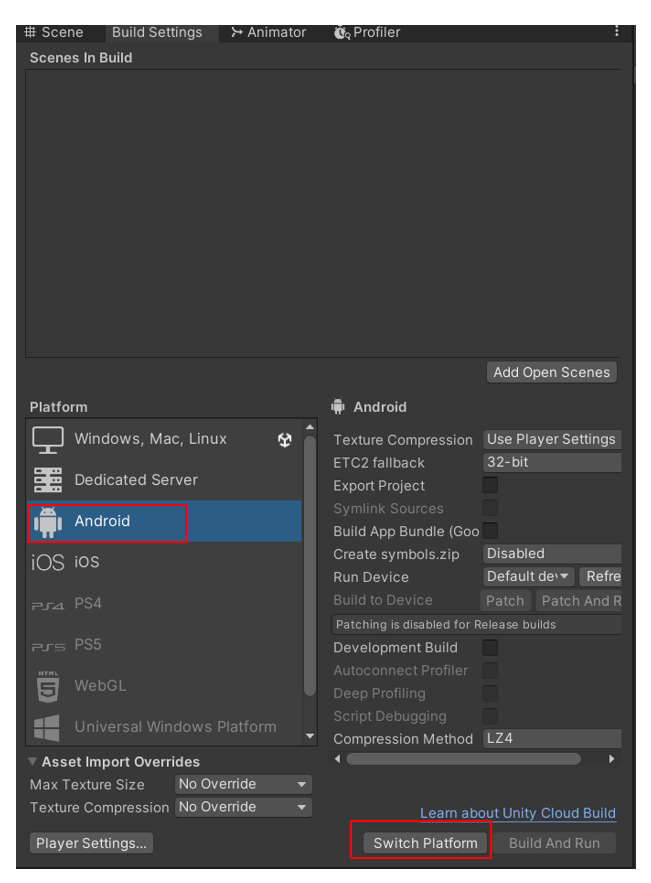651x883 pixels.
Task: Click the settings horizontal scrollbar thumb
Action: click(463, 759)
